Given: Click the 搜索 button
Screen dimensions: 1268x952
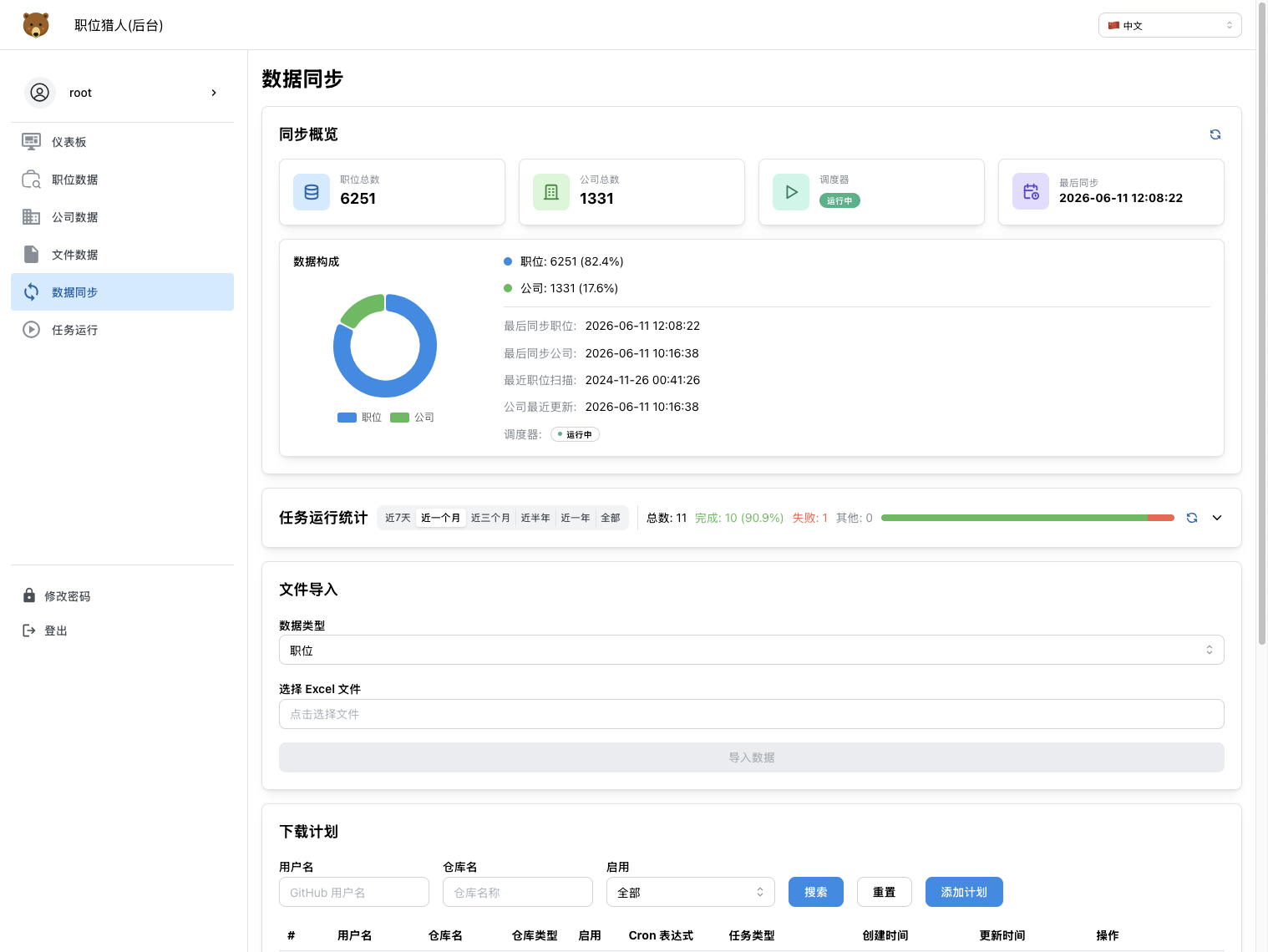Looking at the screenshot, I should pyautogui.click(x=816, y=892).
